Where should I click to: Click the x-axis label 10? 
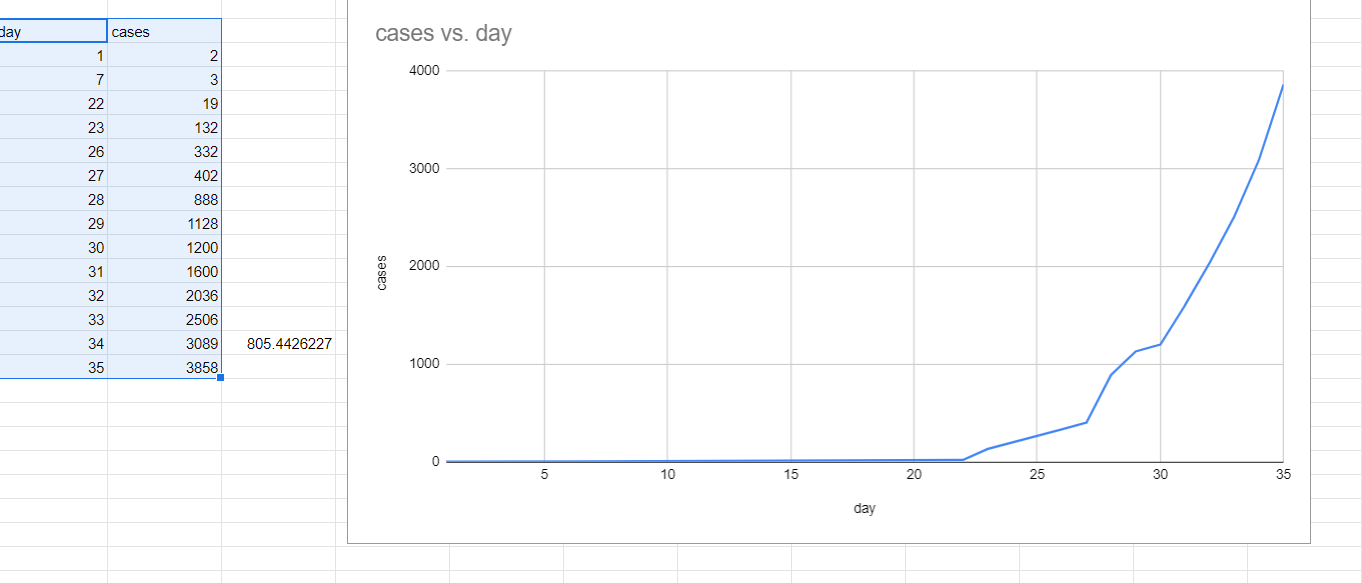point(667,475)
